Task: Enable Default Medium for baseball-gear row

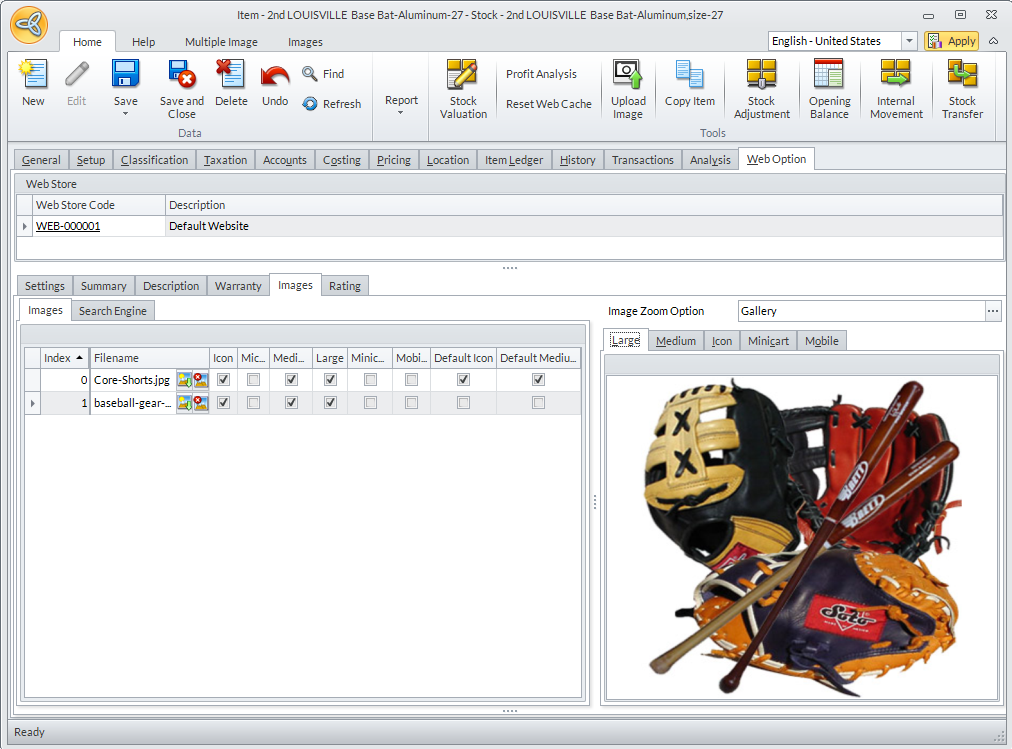Action: pos(539,403)
